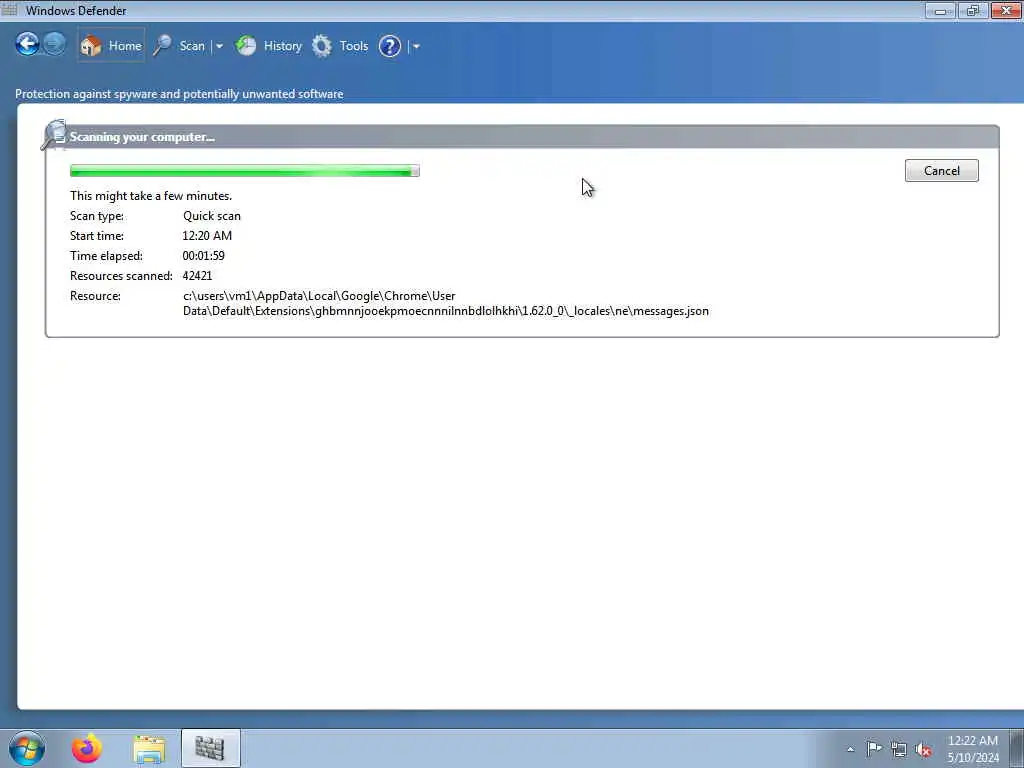The image size is (1024, 768).
Task: Show hidden tray icons arrow
Action: tap(850, 749)
